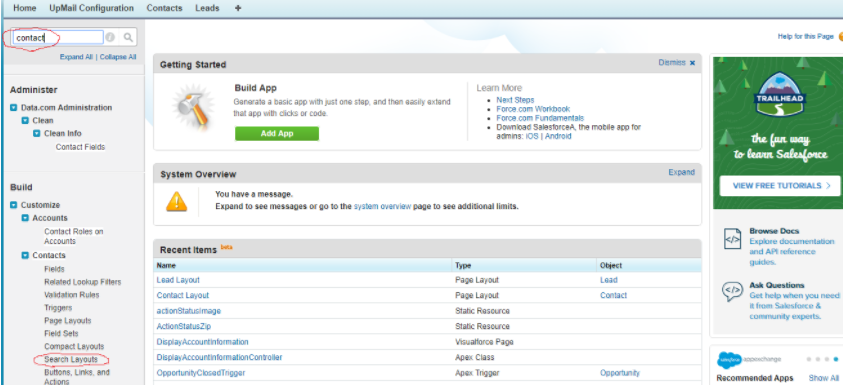The image size is (847, 392).
Task: Open Validation Rules under Contacts
Action: 72,295
